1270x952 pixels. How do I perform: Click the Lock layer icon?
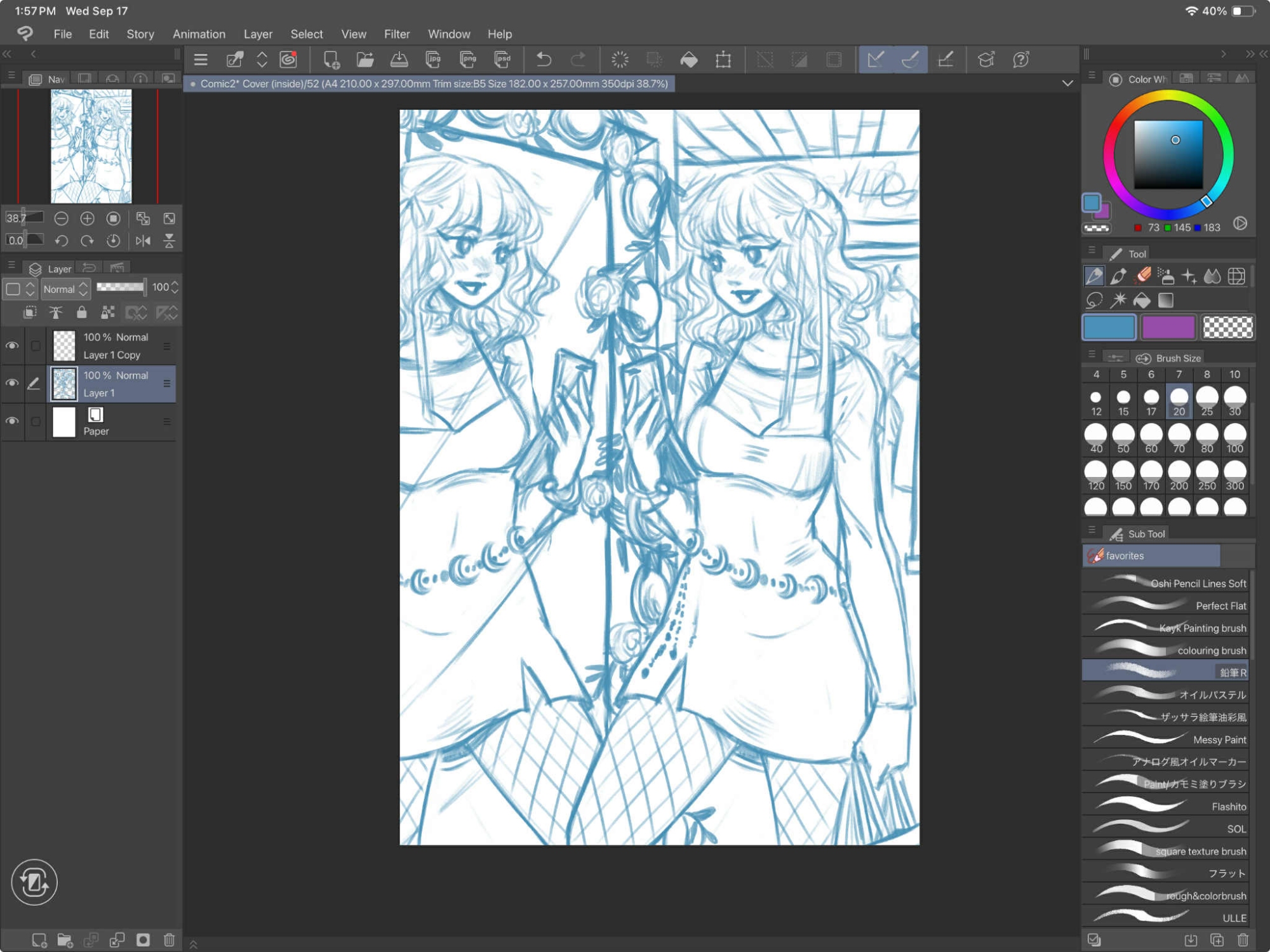coord(81,312)
